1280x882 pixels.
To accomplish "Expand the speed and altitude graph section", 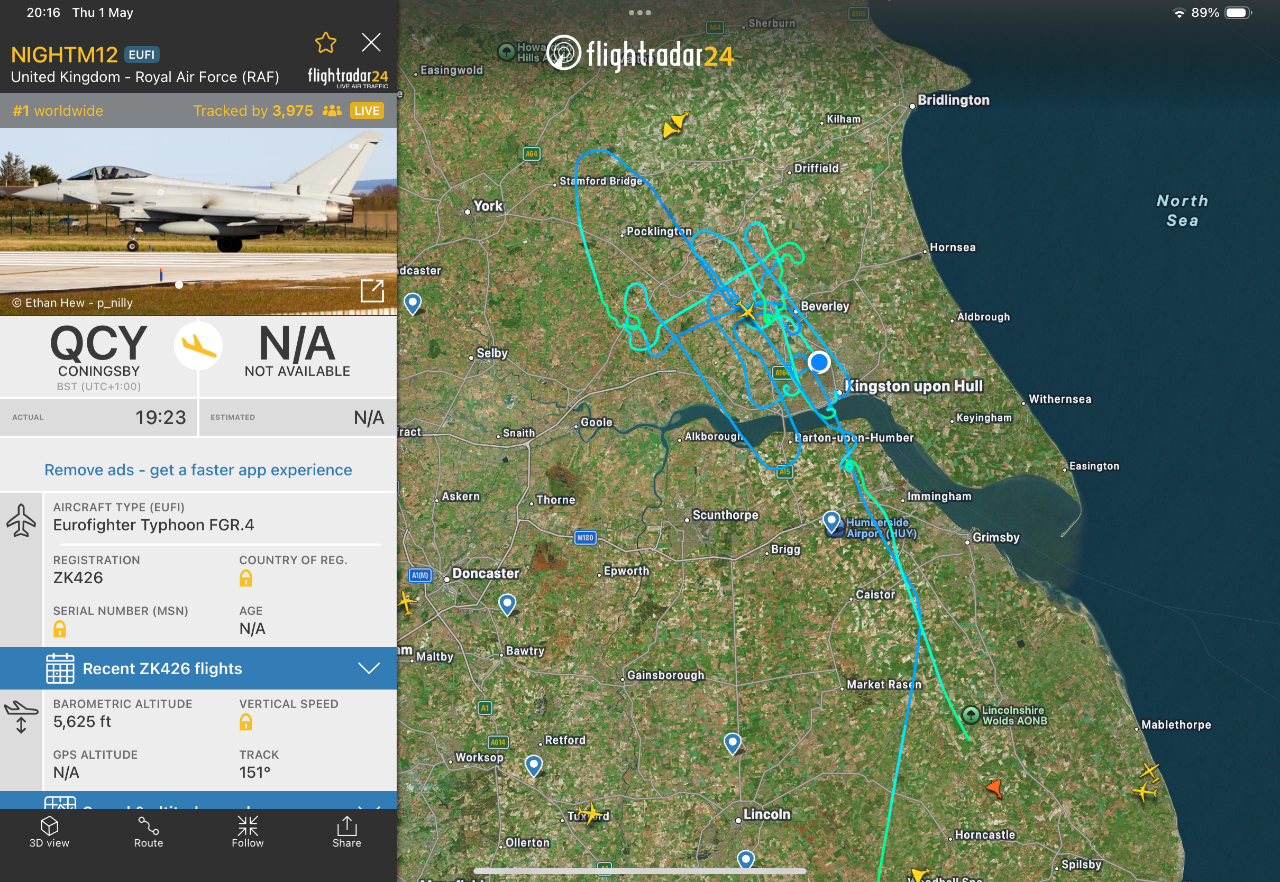I will (198, 801).
